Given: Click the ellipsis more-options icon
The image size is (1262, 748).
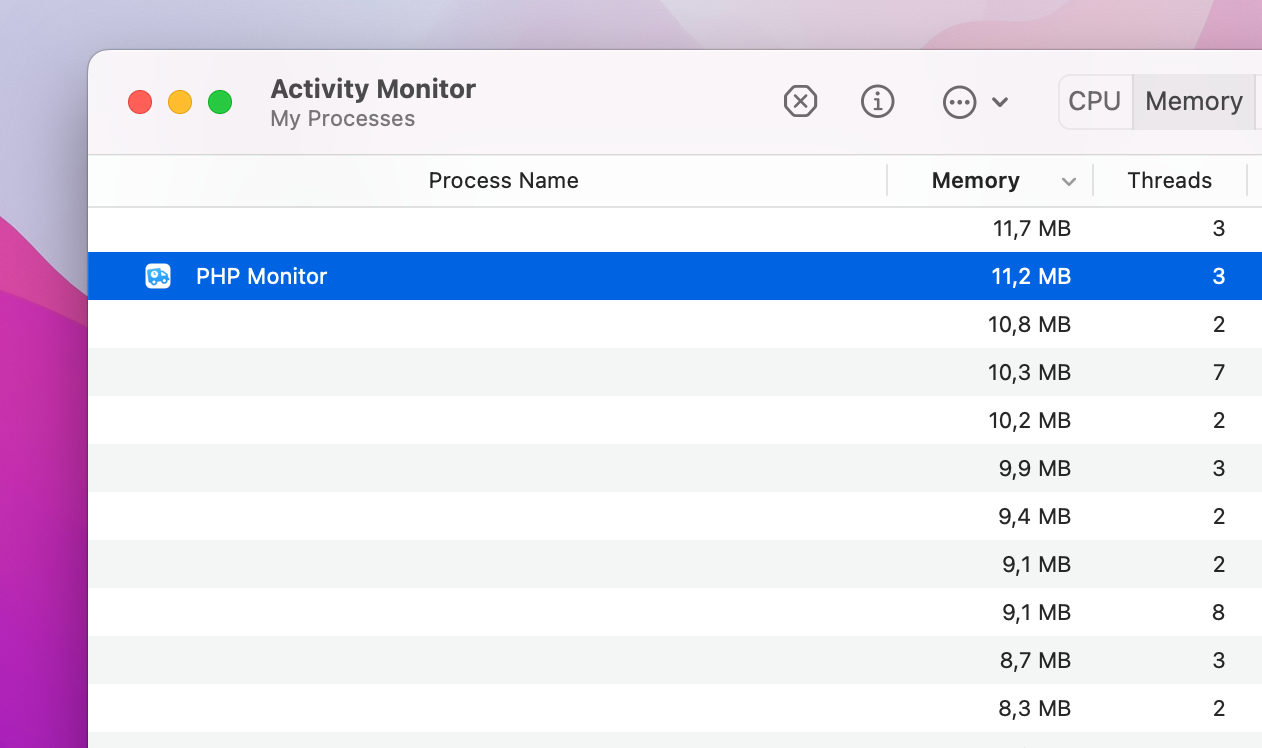Looking at the screenshot, I should (959, 102).
